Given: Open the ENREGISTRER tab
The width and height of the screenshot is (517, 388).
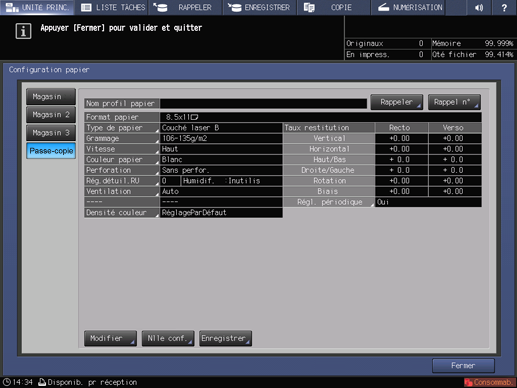Looking at the screenshot, I should click(x=260, y=7).
